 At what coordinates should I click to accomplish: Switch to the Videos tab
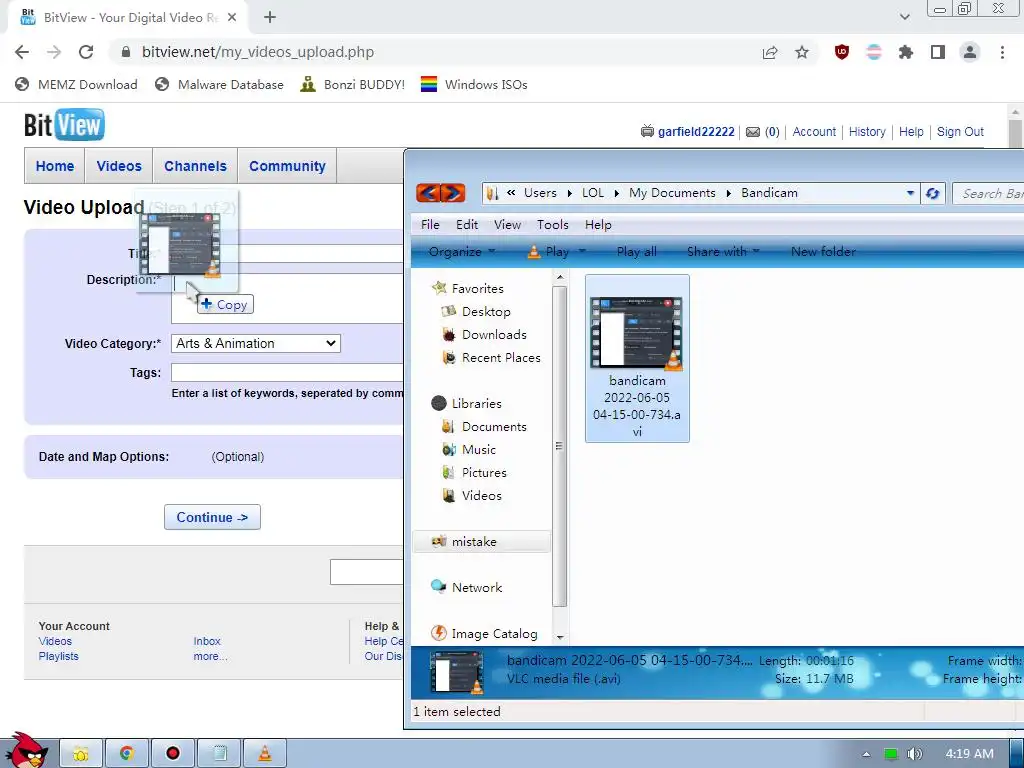[x=119, y=166]
